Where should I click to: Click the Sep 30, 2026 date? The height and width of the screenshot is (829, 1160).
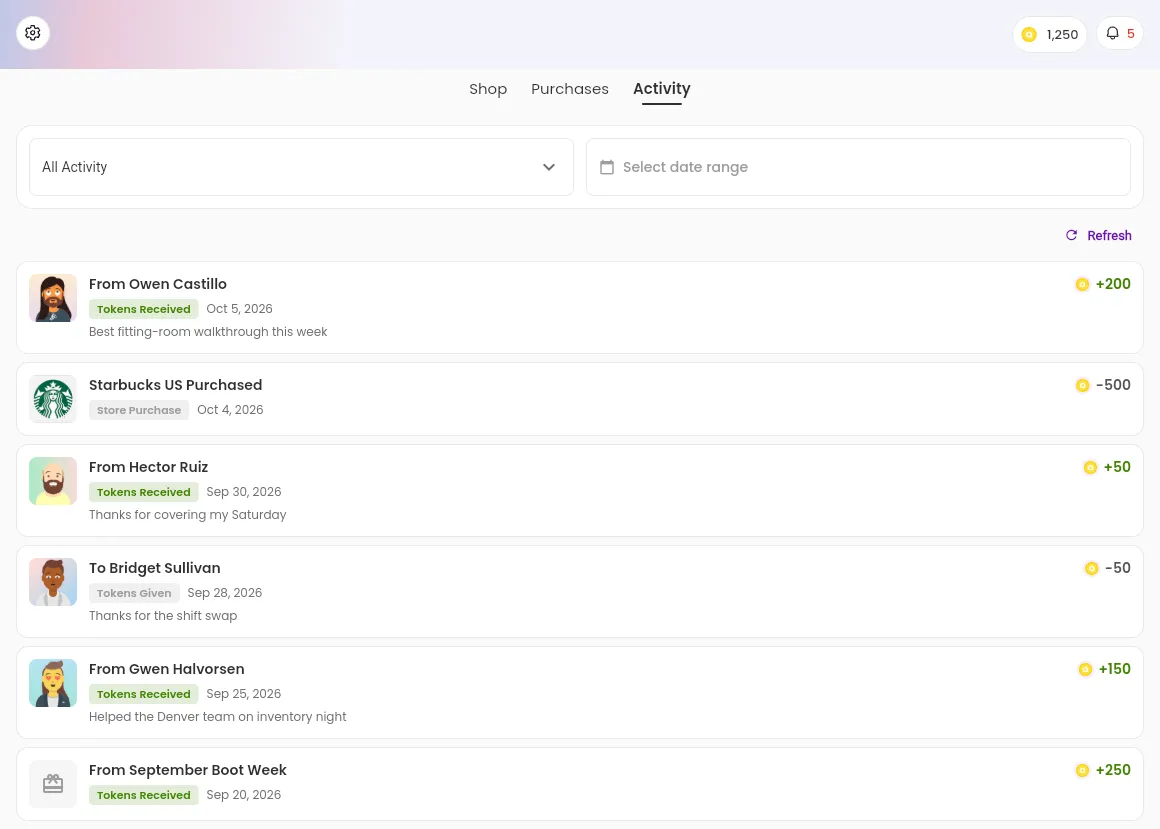pyautogui.click(x=244, y=492)
